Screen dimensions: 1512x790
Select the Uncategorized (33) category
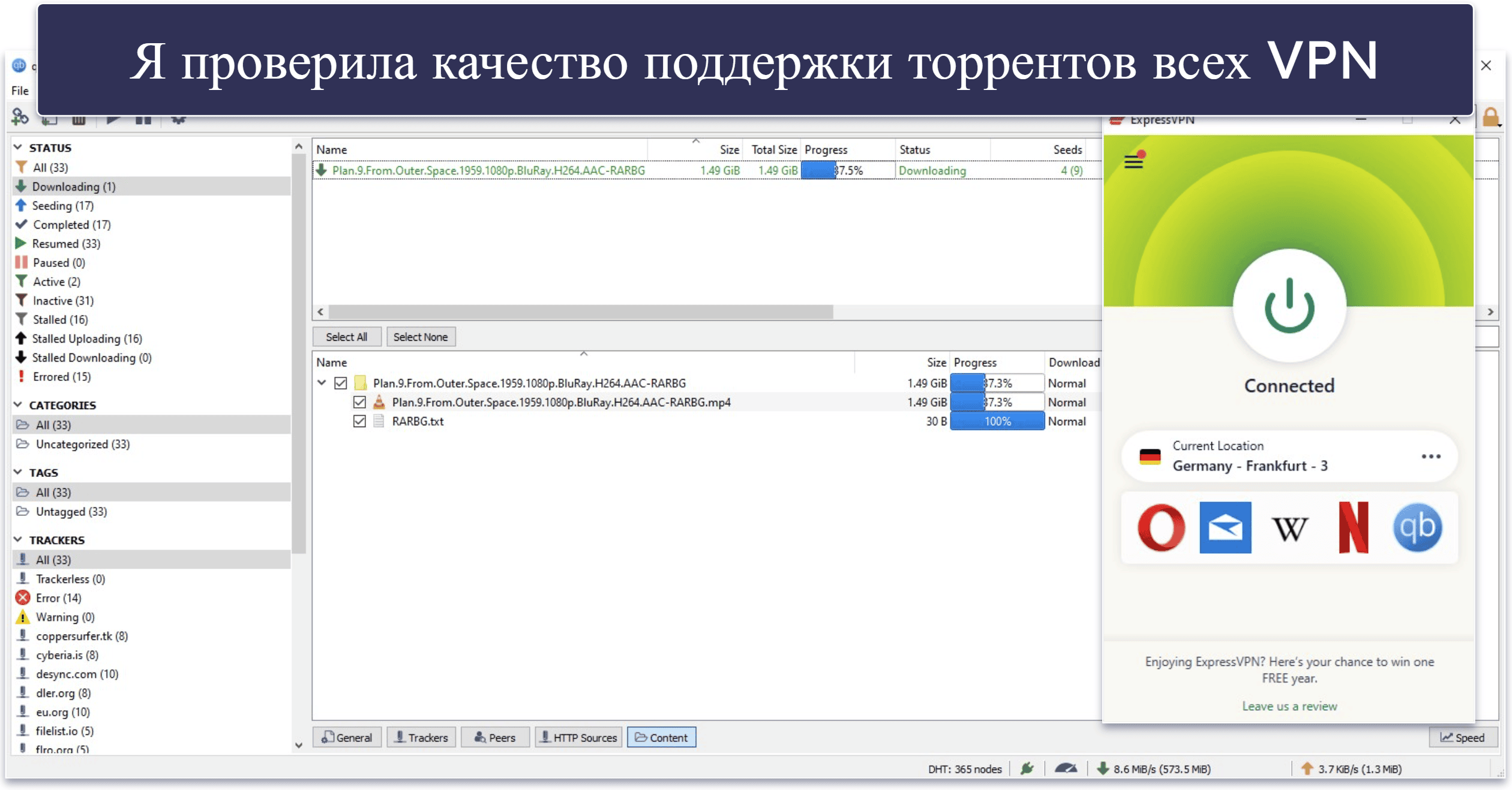151,444
